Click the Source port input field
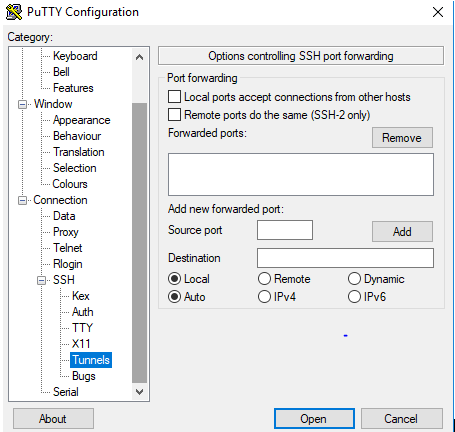The width and height of the screenshot is (455, 432). [x=285, y=230]
